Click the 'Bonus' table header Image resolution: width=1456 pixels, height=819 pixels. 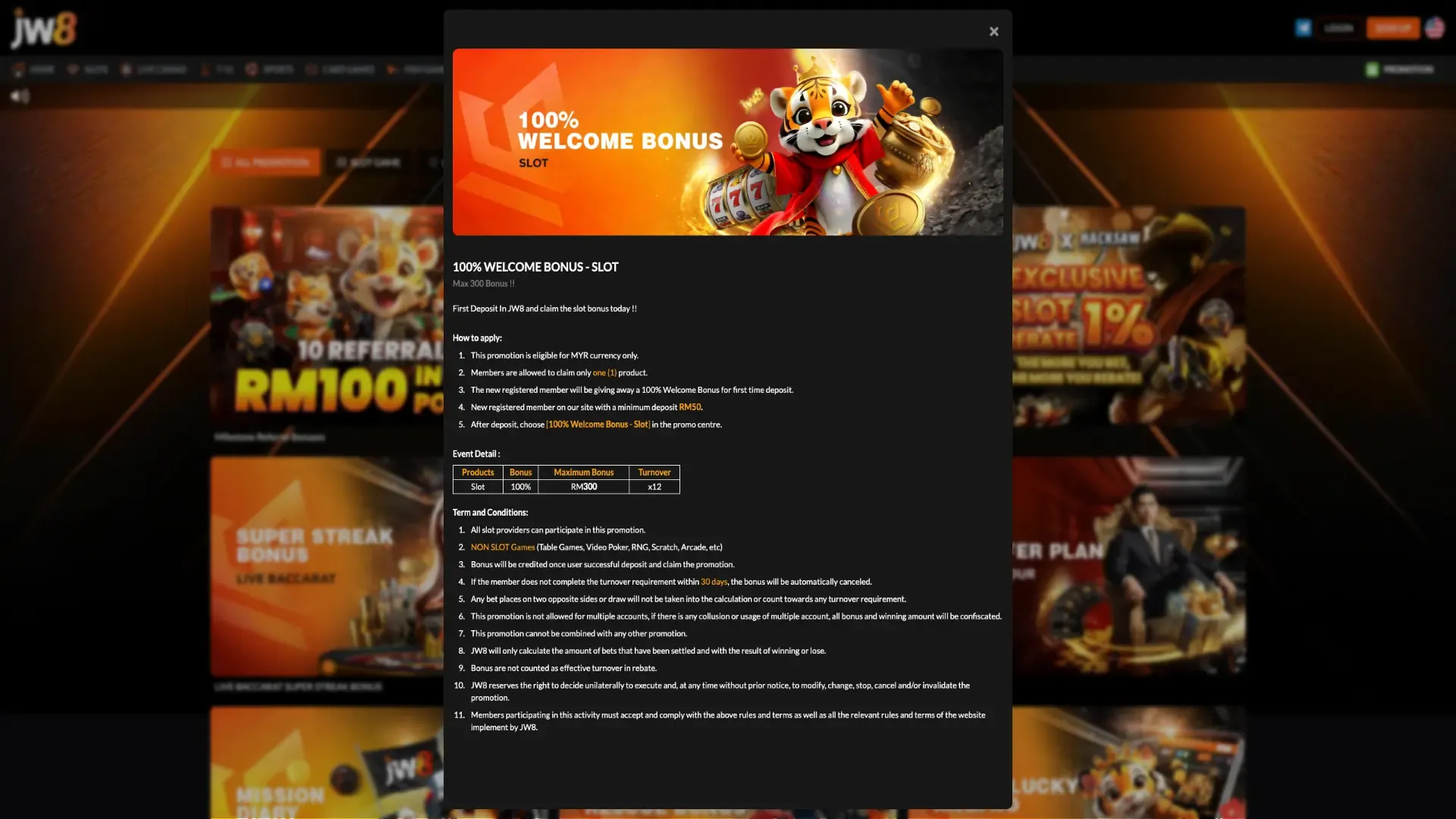coord(520,472)
